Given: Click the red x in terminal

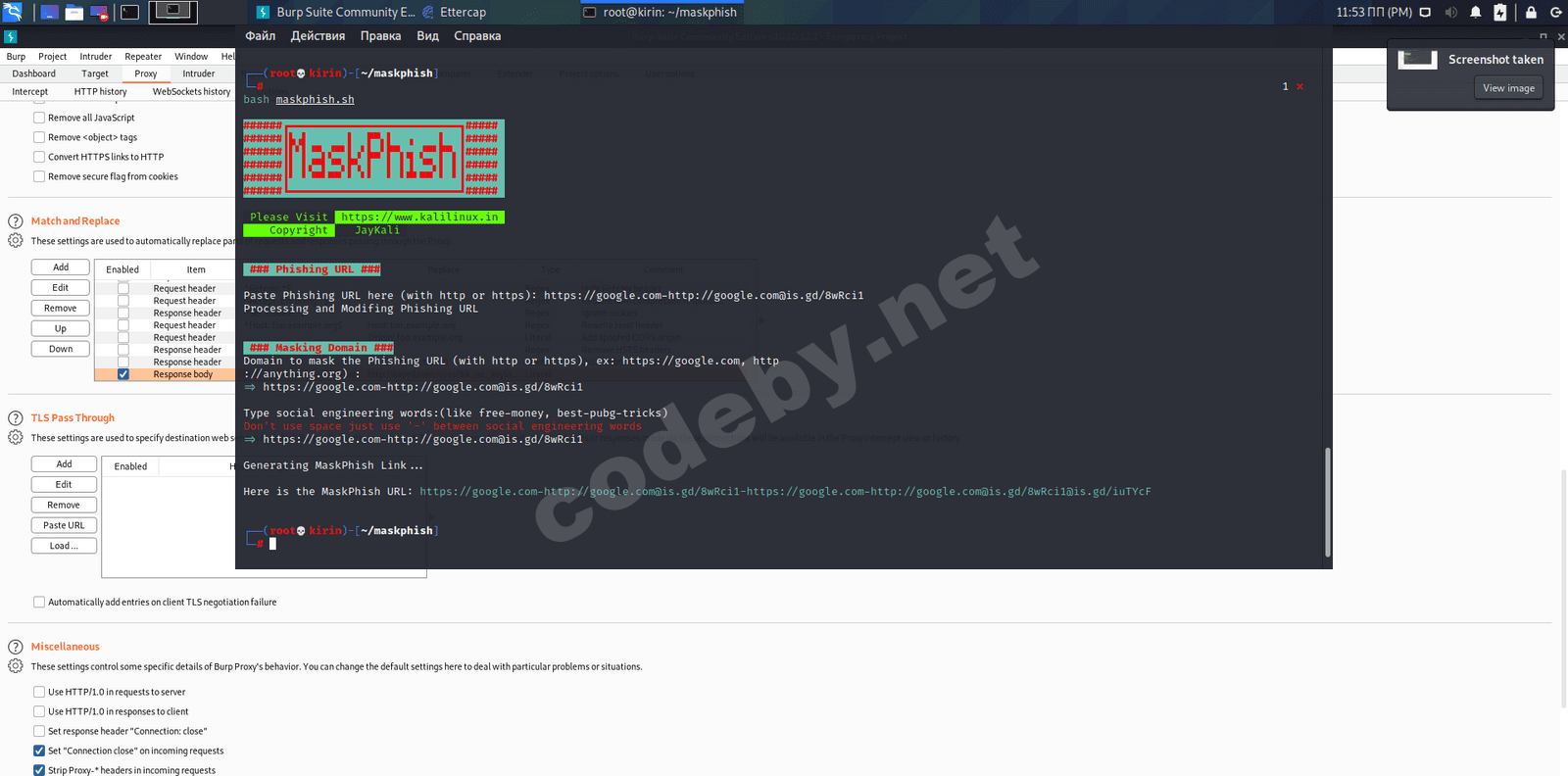Looking at the screenshot, I should tap(1299, 86).
